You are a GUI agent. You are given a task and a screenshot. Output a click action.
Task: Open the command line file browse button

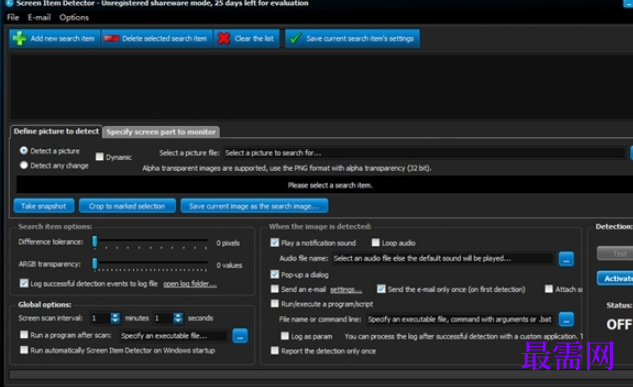click(x=566, y=319)
